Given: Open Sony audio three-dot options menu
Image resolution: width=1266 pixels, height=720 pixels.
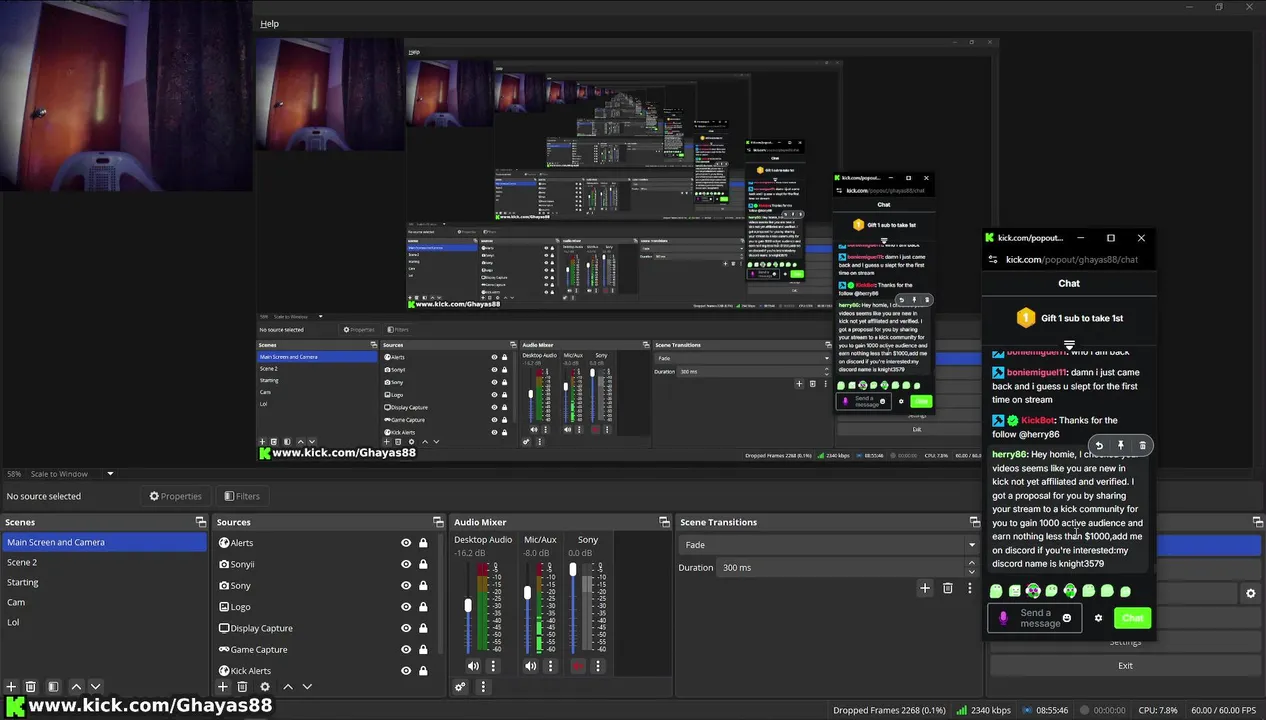Looking at the screenshot, I should (598, 666).
